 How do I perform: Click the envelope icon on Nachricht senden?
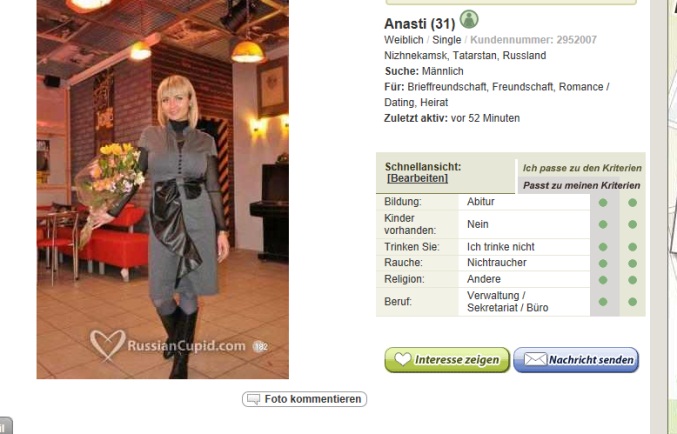pos(535,359)
